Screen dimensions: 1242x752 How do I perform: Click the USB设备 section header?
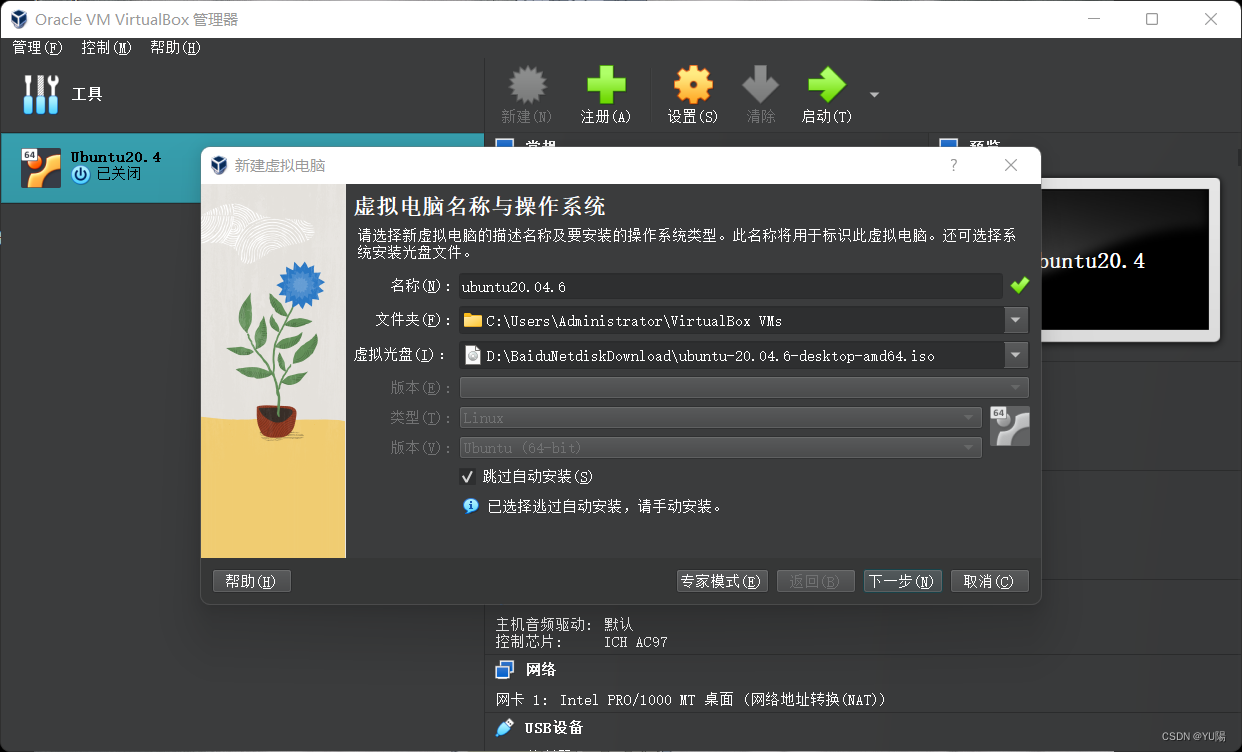pos(554,727)
